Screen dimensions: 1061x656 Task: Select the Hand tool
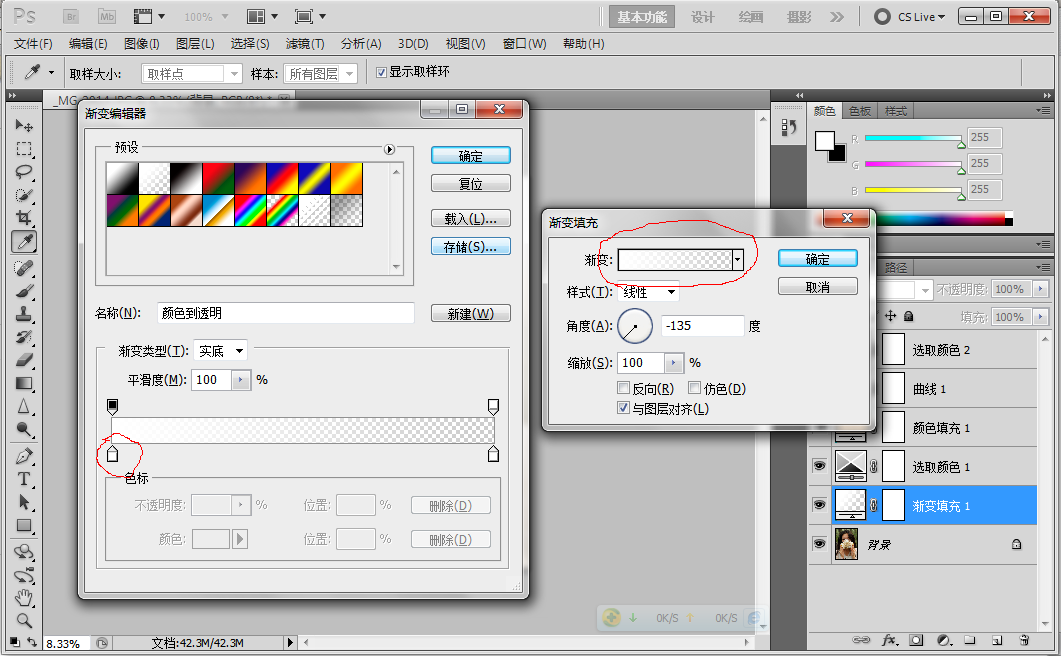(x=24, y=598)
